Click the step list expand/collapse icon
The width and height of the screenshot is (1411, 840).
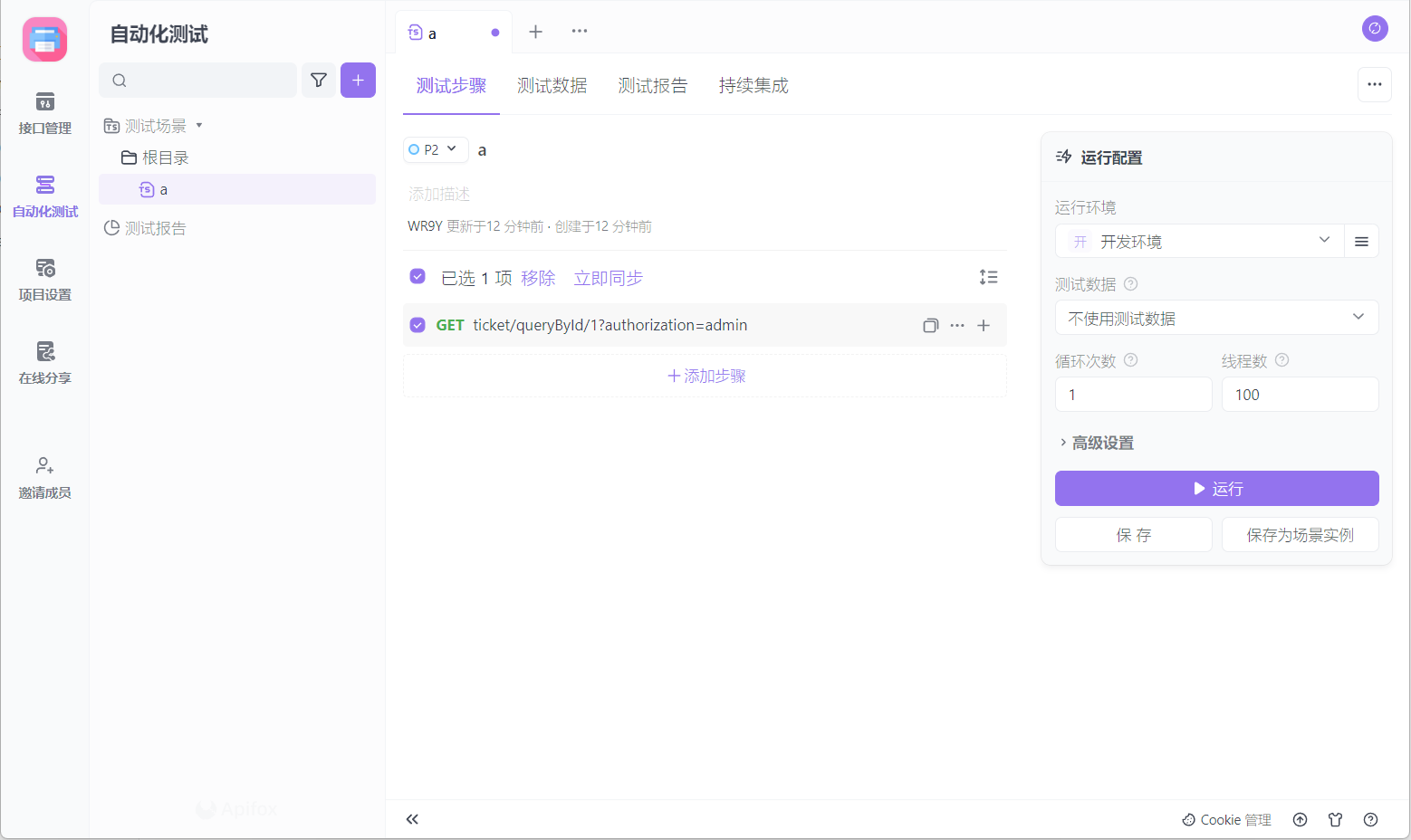click(988, 277)
